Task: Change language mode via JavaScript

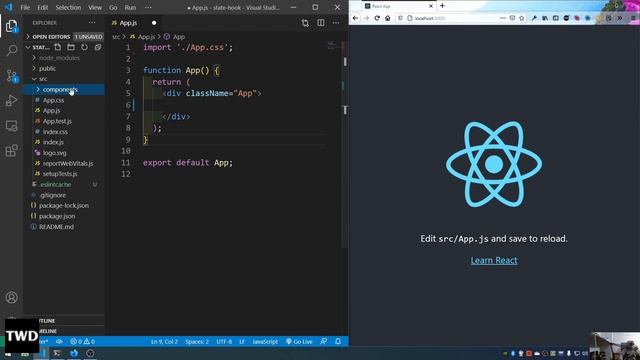Action: (265, 342)
